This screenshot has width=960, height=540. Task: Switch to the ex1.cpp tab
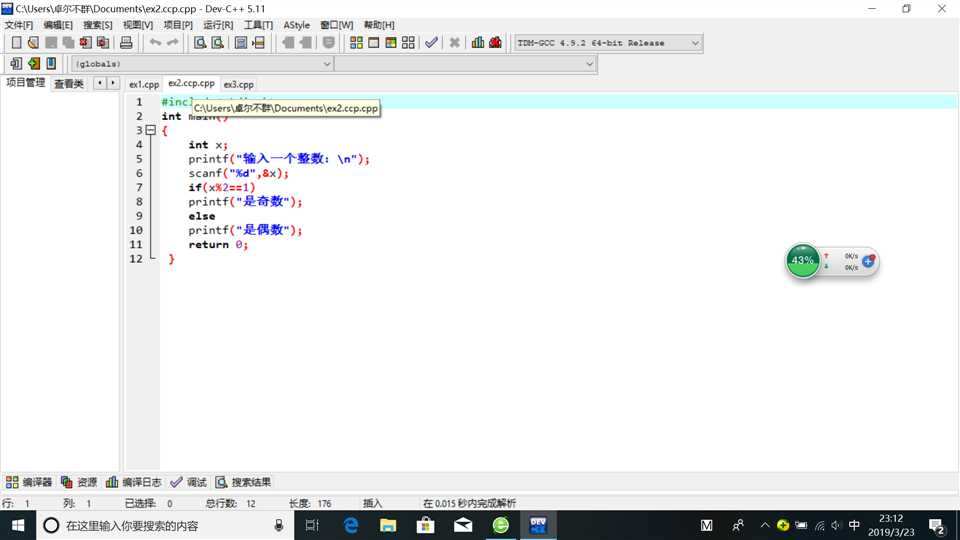coord(144,84)
